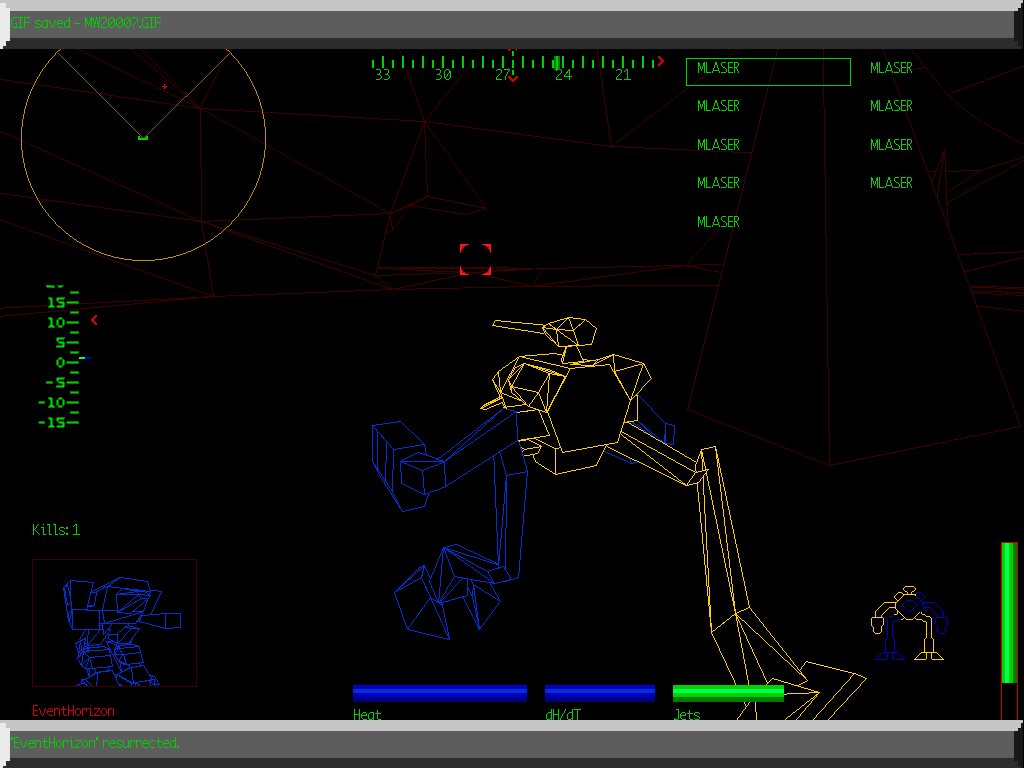Toggle the top MLASER in right weapon column

[x=890, y=68]
